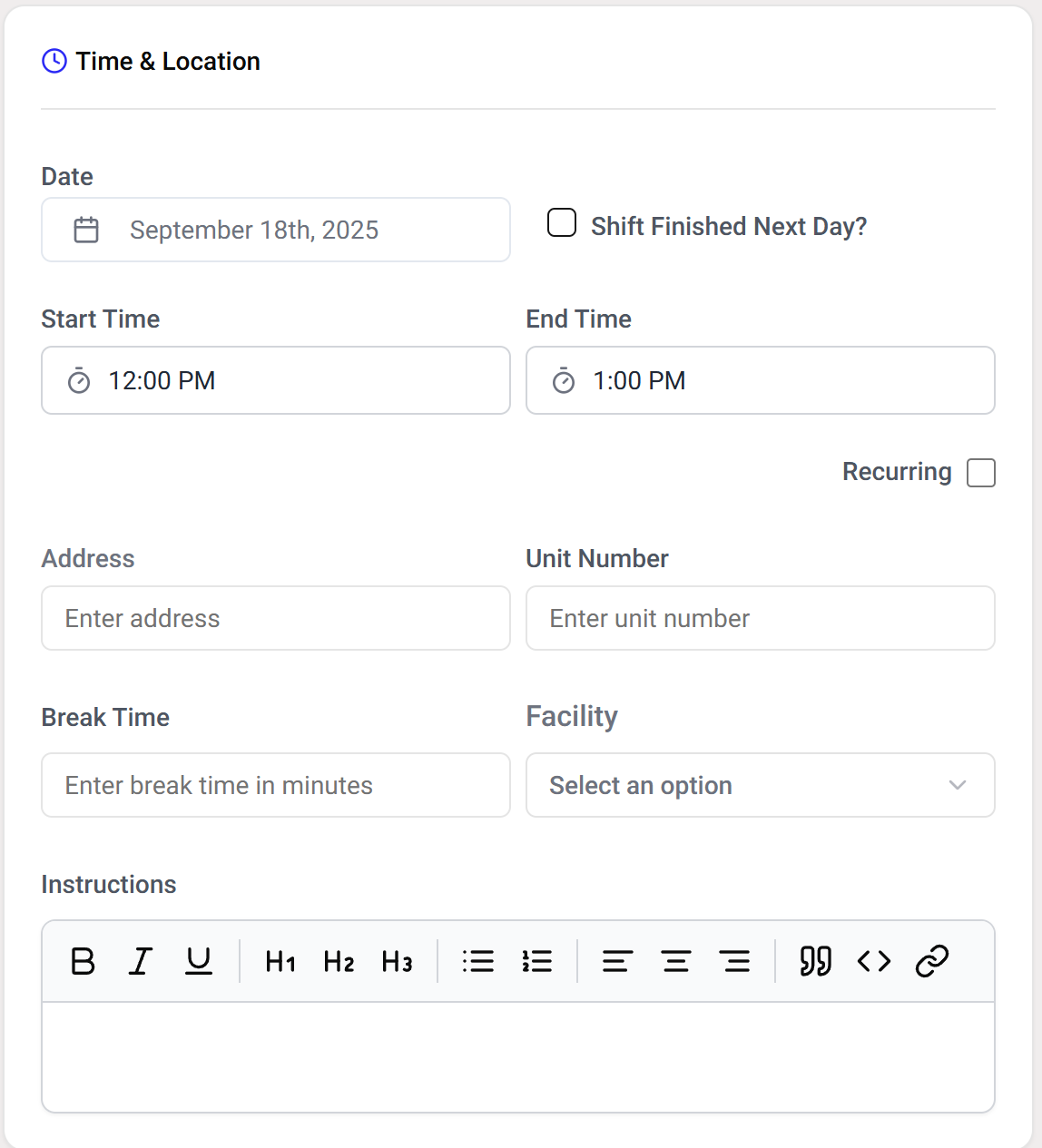
Task: Click the Enter address input field
Action: pos(275,619)
